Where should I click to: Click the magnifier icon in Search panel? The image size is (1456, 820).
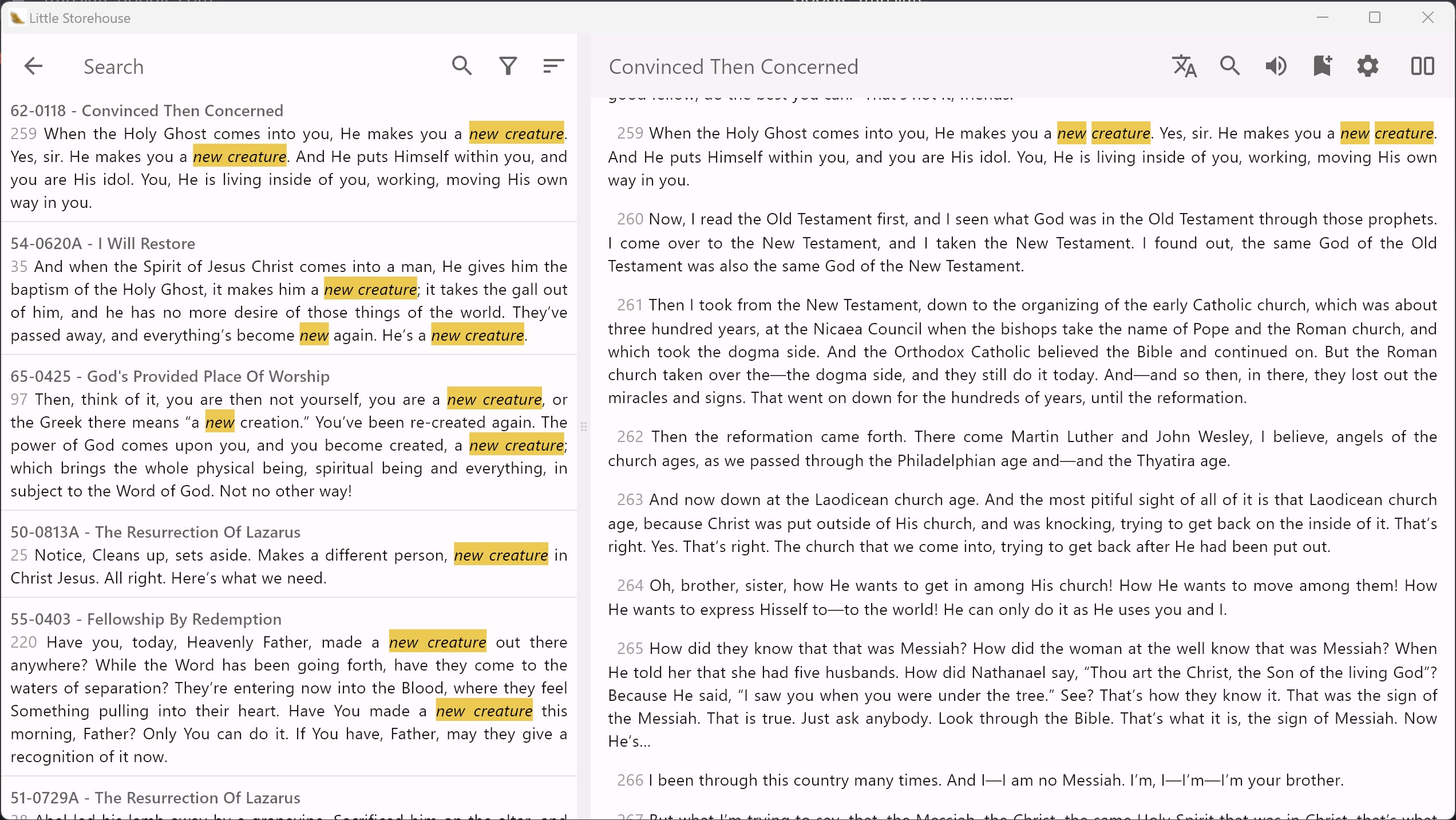[461, 66]
